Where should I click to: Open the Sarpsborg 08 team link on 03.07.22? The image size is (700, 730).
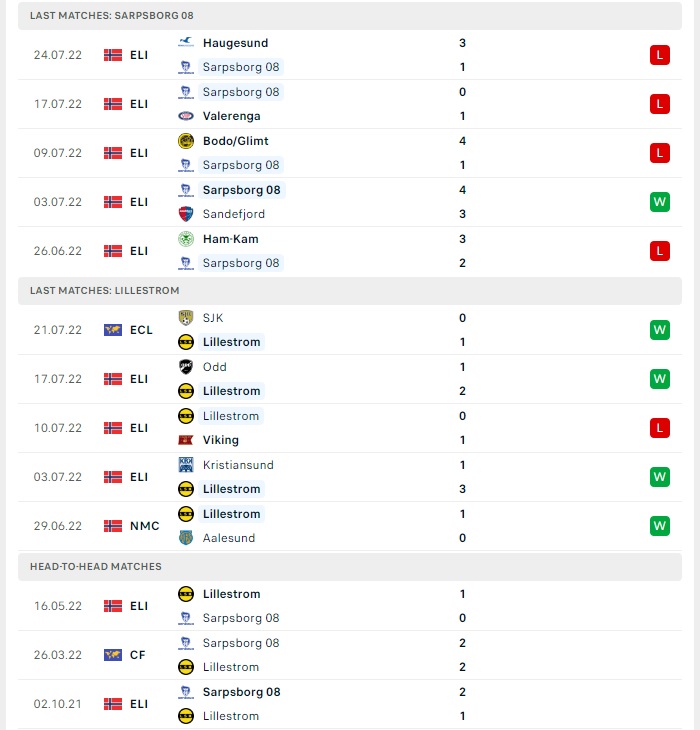tap(242, 190)
